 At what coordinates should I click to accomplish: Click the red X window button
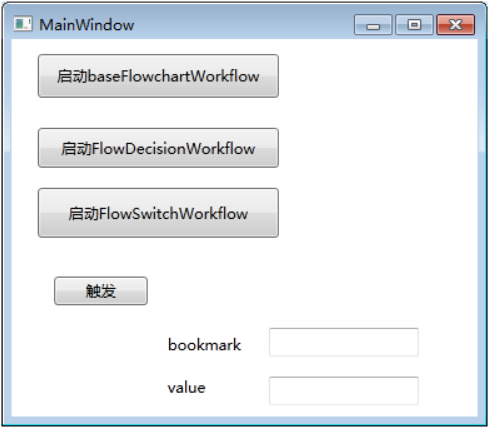tap(456, 25)
